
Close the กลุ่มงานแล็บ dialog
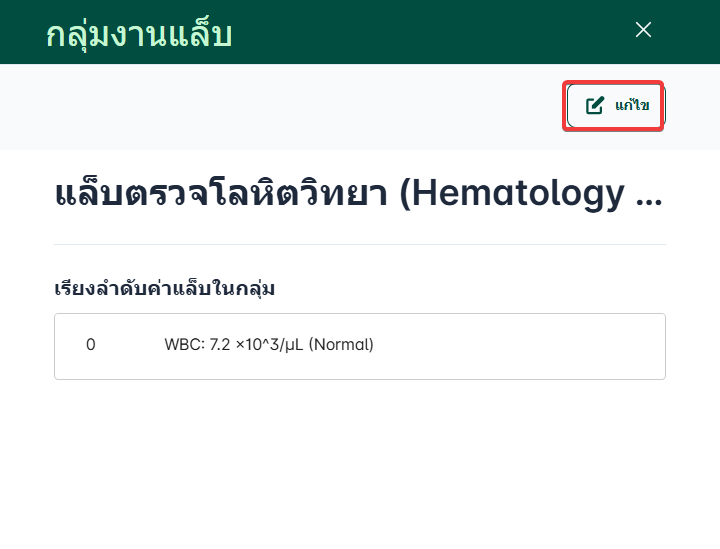click(643, 30)
